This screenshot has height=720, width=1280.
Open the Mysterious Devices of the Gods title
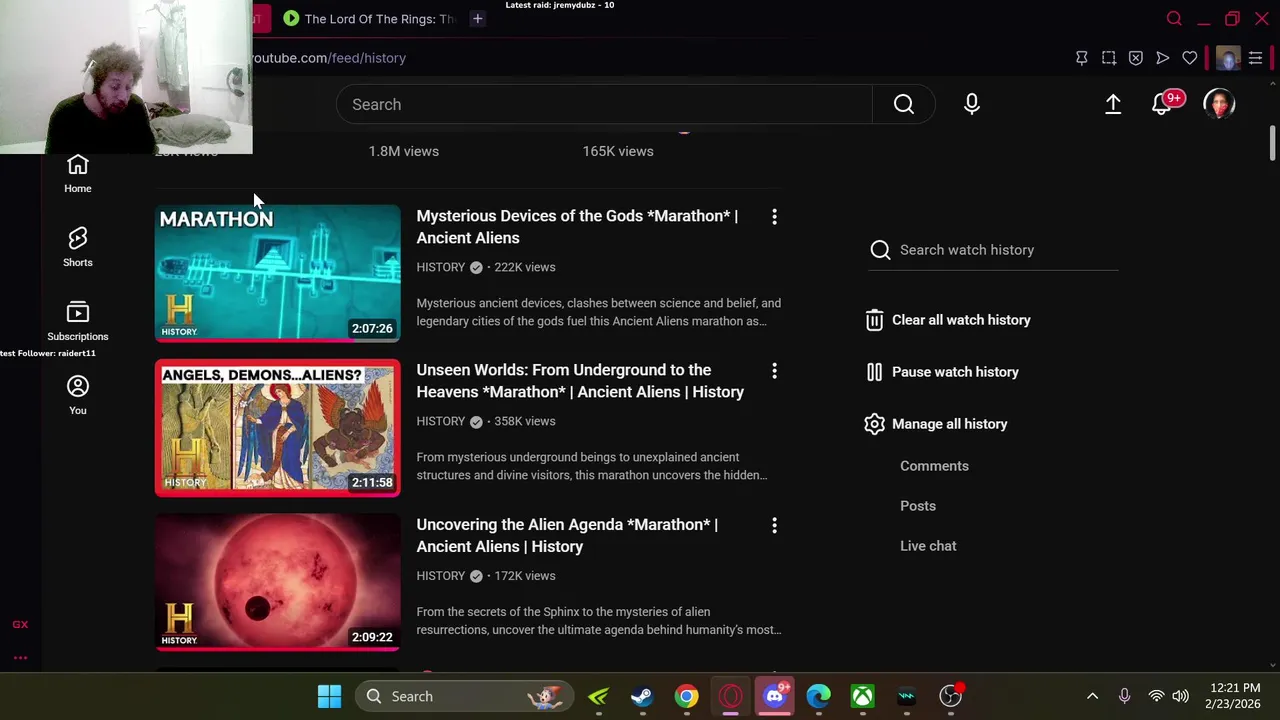[577, 227]
